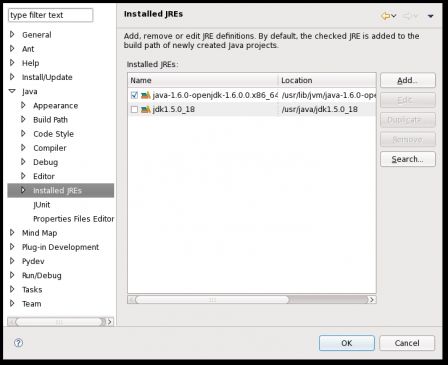Expand the Installed JREs node
Image resolution: width=448 pixels, height=365 pixels.
tap(23, 190)
